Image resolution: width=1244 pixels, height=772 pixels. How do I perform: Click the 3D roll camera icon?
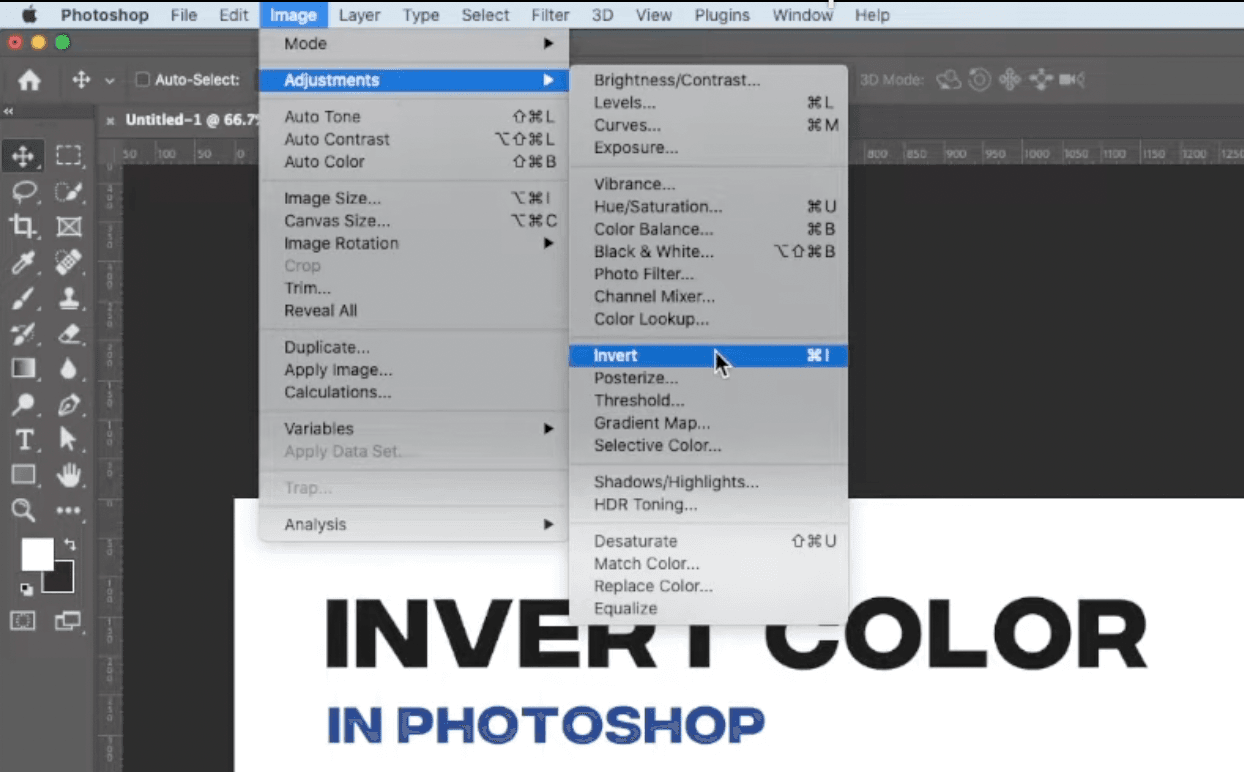(x=980, y=80)
